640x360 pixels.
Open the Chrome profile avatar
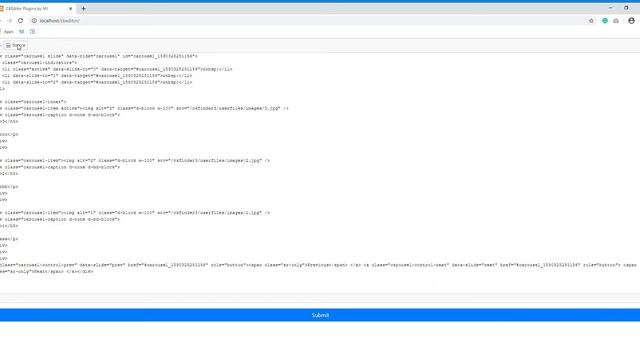click(x=631, y=20)
